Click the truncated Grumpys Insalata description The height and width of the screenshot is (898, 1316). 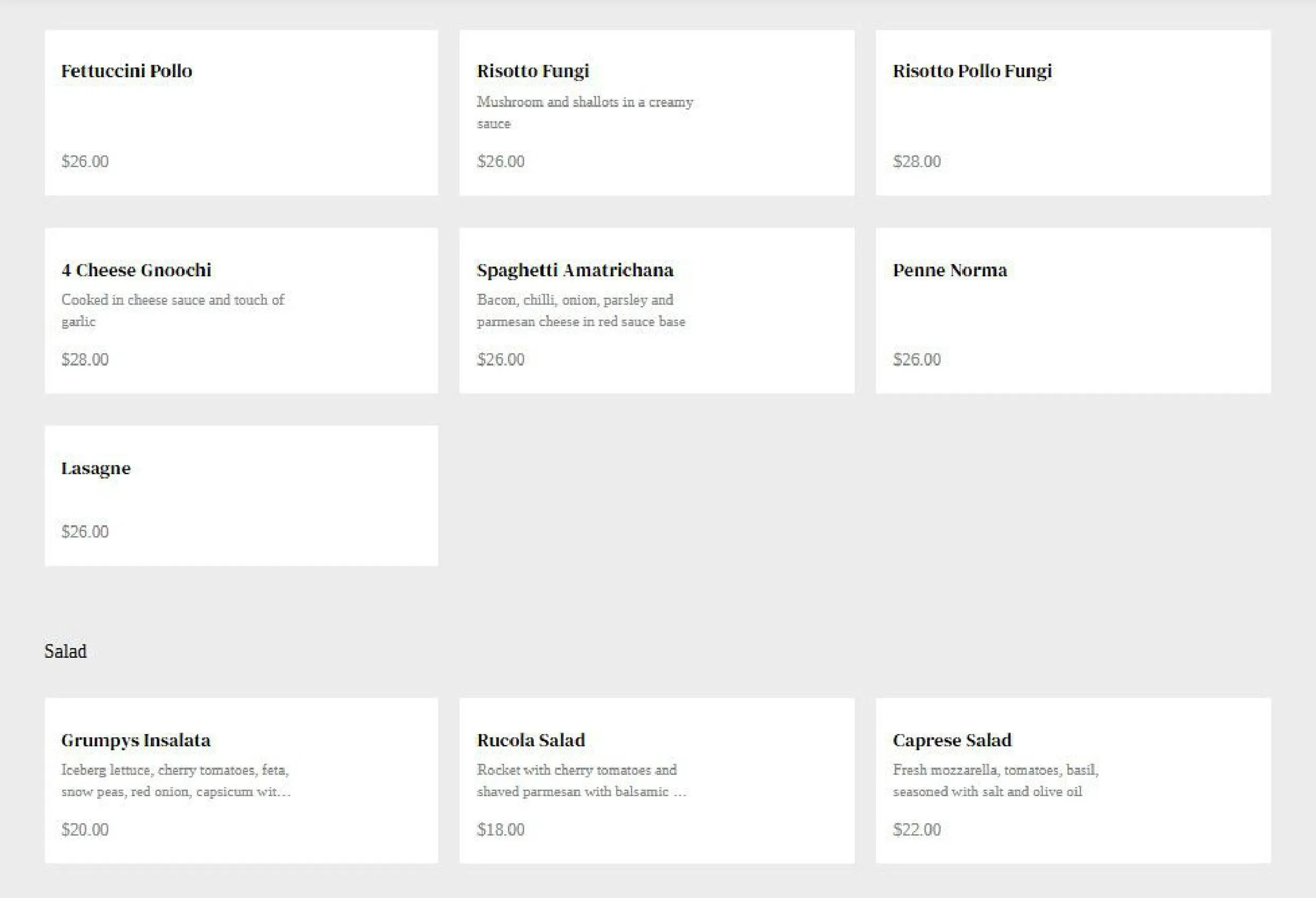point(176,780)
